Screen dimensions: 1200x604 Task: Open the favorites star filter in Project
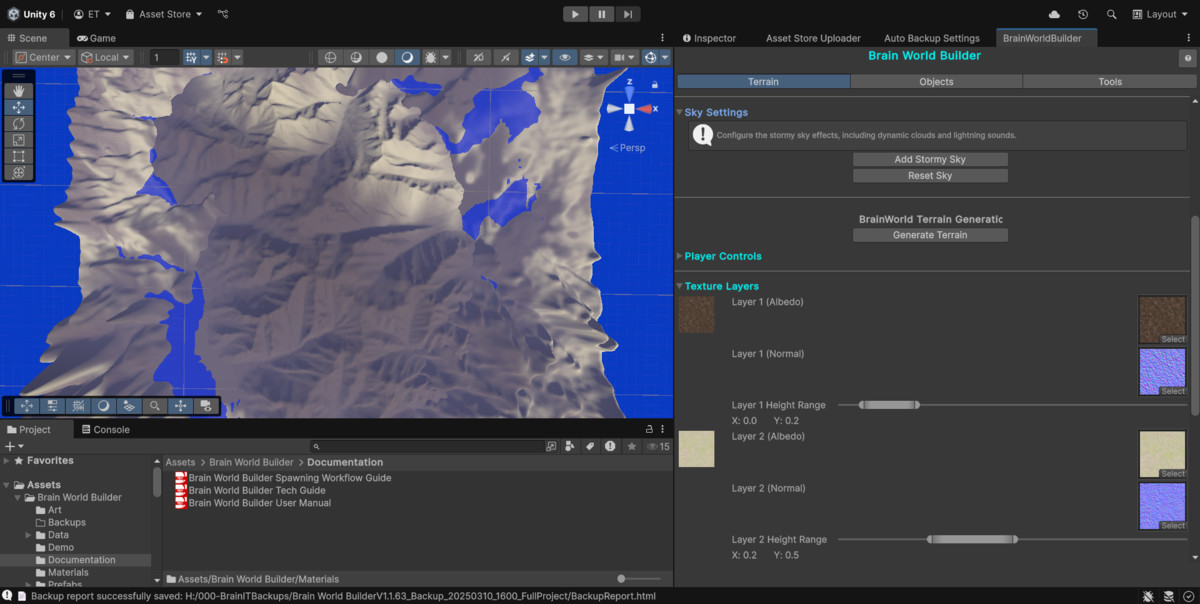(x=631, y=446)
